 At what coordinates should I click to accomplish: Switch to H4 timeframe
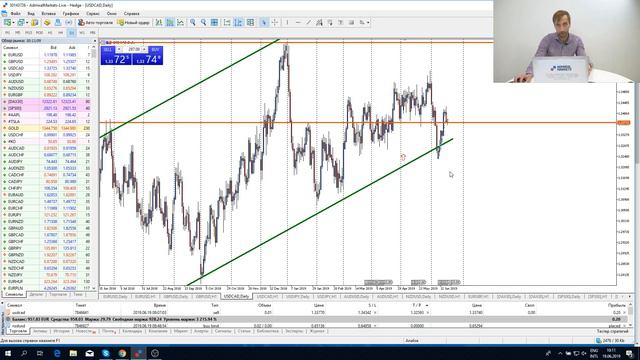point(60,32)
